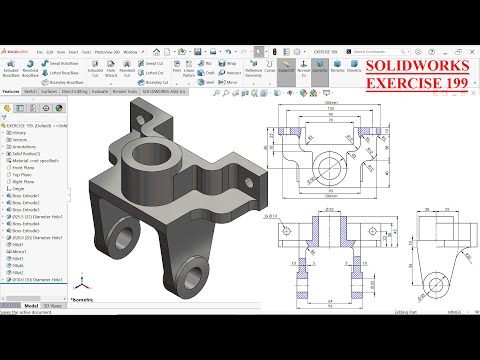The height and width of the screenshot is (360, 480).
Task: Select the Extruded Boss/Base tool
Action: click(x=11, y=69)
